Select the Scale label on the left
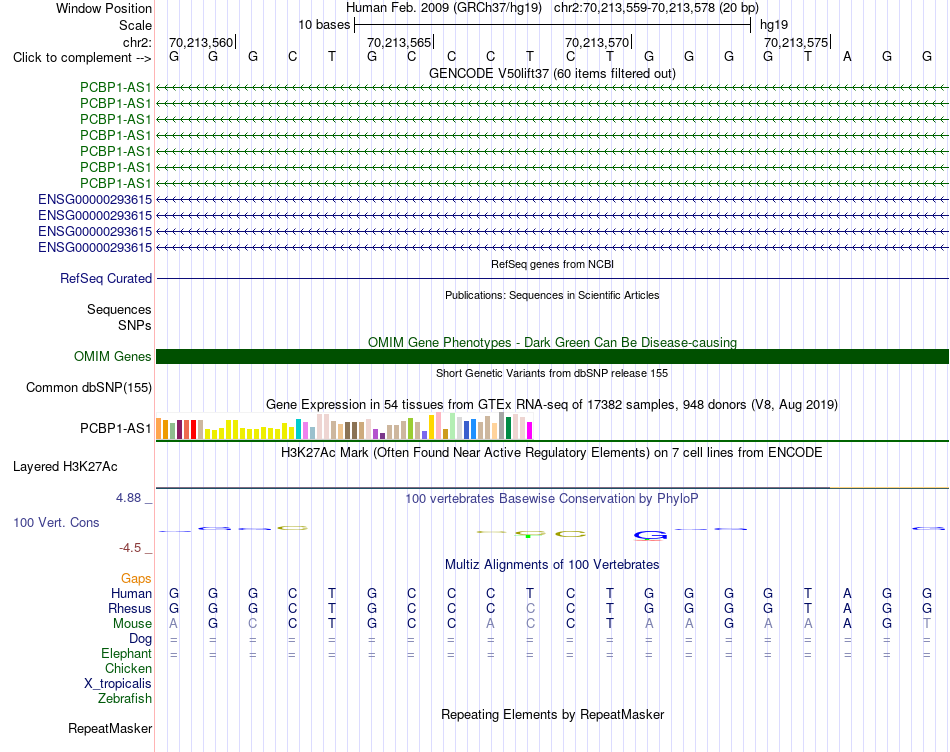Image resolution: width=950 pixels, height=752 pixels. coord(135,25)
